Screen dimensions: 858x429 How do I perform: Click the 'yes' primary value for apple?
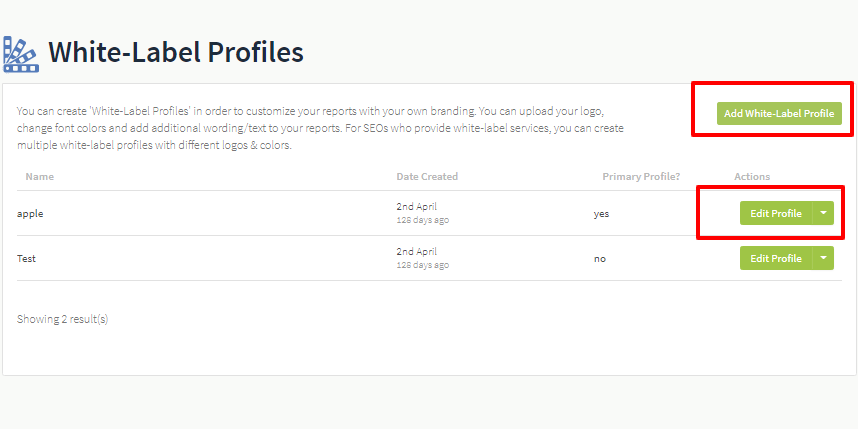[601, 214]
